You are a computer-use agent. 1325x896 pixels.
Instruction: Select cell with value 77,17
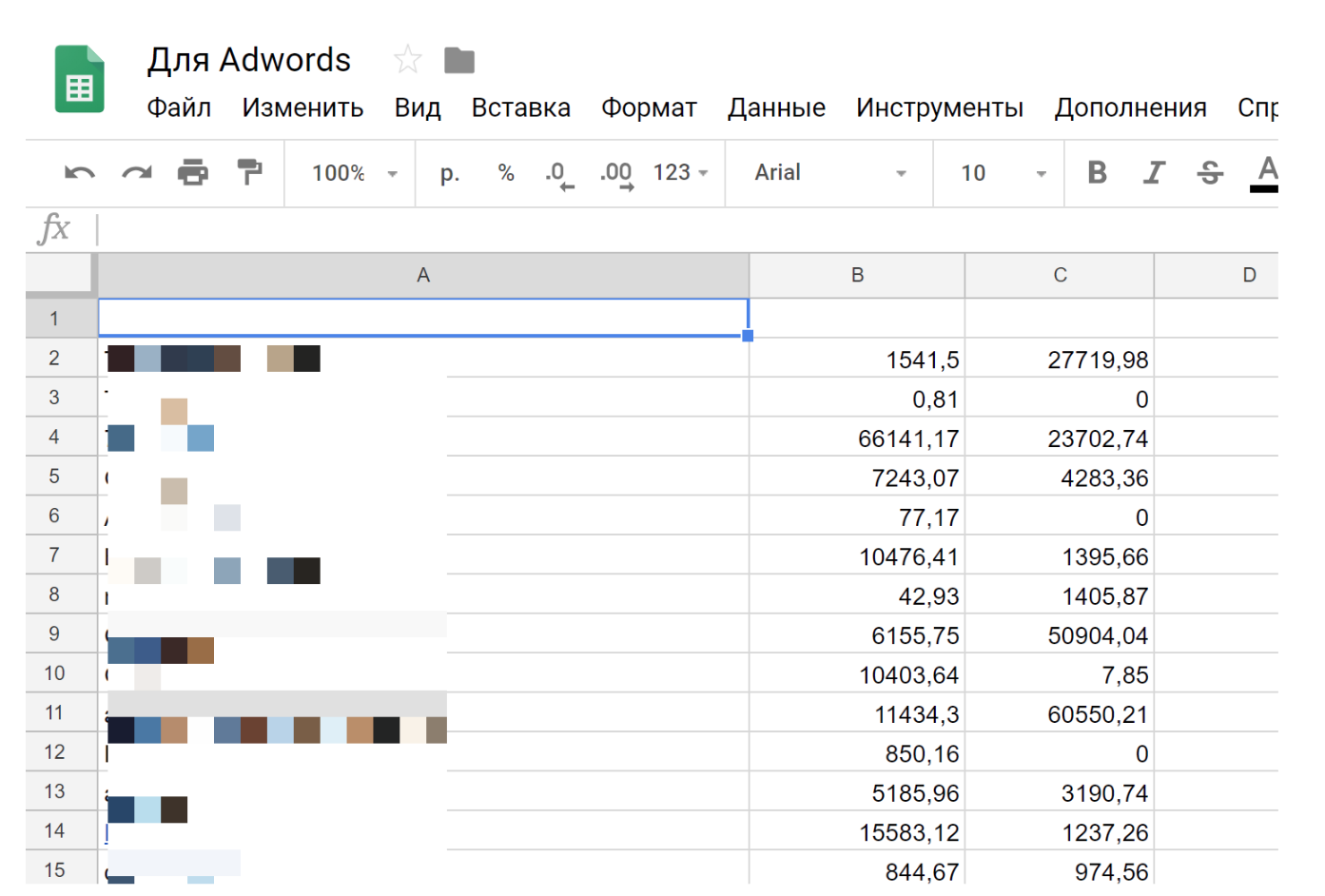pyautogui.click(x=857, y=516)
